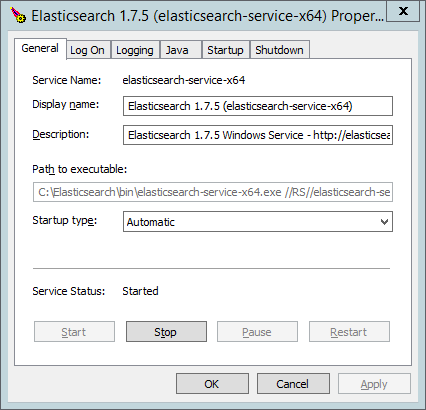Screen dimensions: 426x410
Task: Close the properties dialog with X
Action: pyautogui.click(x=403, y=11)
